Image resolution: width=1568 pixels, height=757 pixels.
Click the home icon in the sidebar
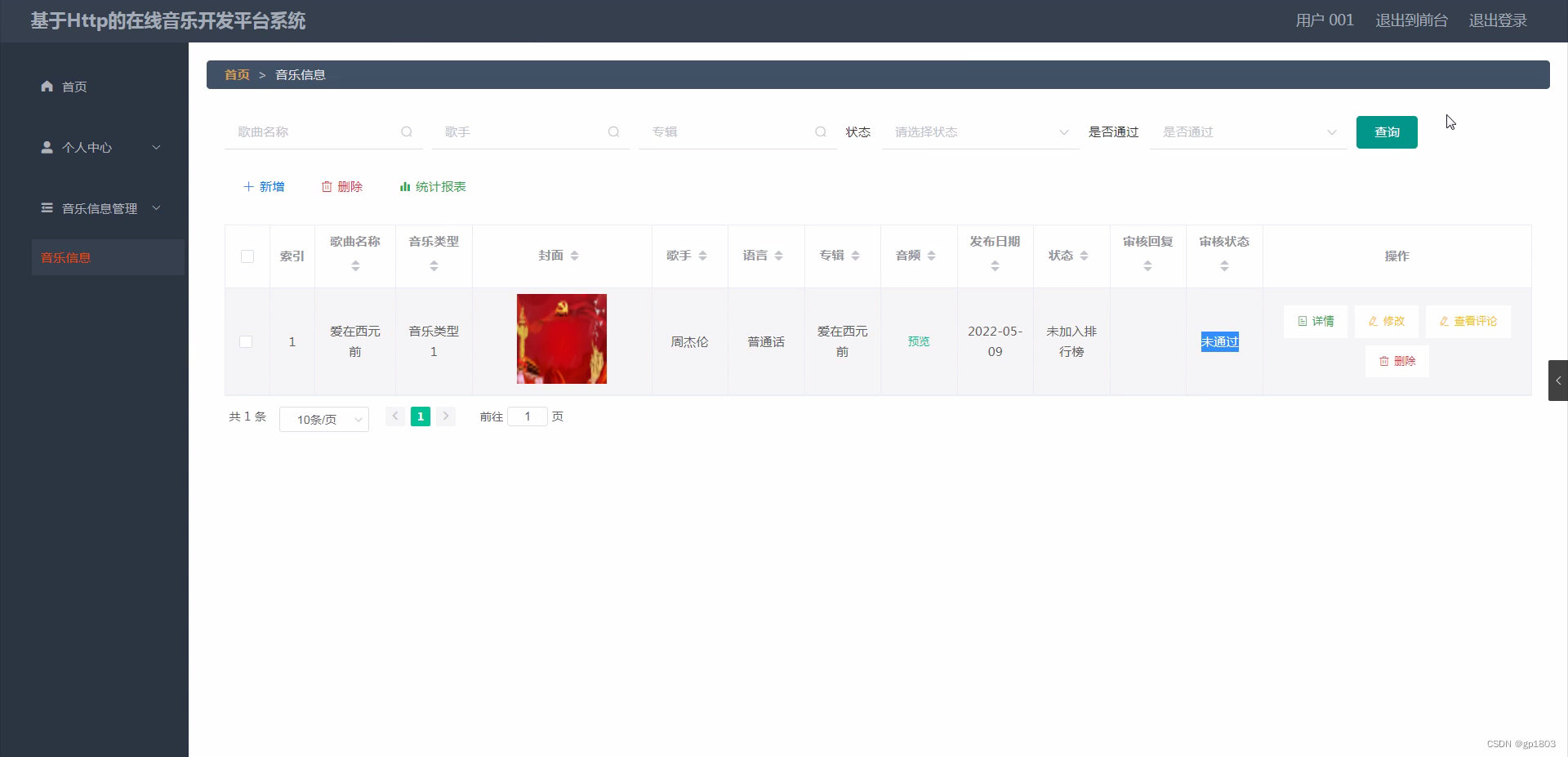(x=47, y=86)
